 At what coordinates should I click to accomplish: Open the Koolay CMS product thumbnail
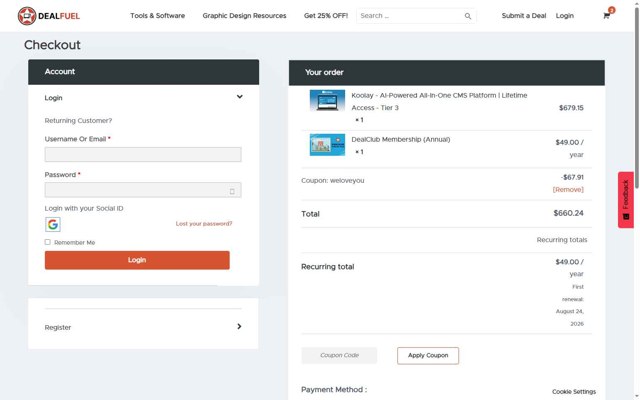coord(327,100)
